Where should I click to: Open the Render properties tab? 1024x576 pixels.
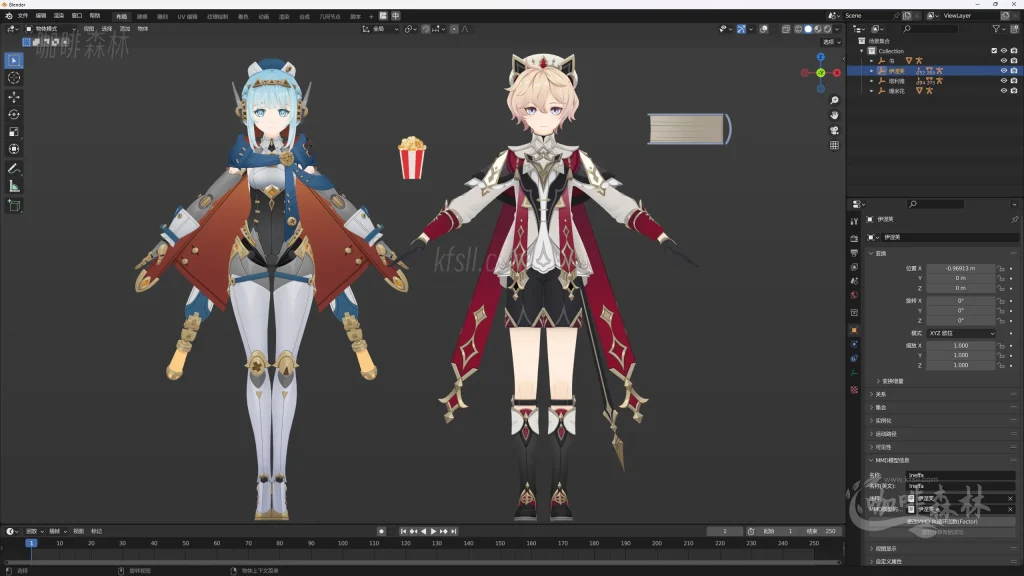tap(854, 238)
